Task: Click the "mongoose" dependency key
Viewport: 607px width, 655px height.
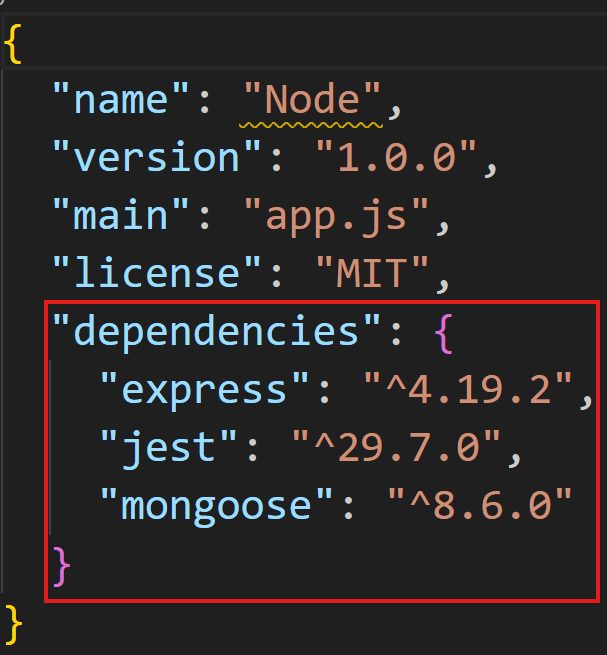Action: [x=216, y=507]
